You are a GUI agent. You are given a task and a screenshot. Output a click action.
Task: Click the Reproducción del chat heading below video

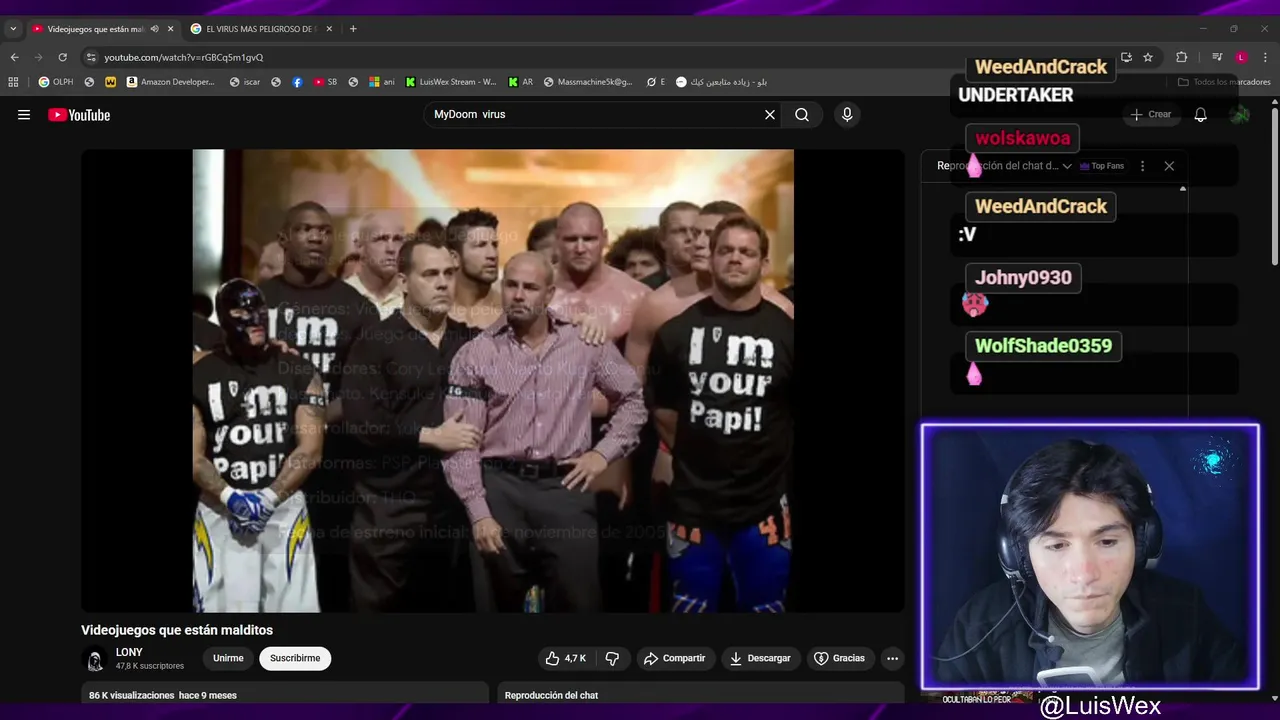pyautogui.click(x=551, y=695)
